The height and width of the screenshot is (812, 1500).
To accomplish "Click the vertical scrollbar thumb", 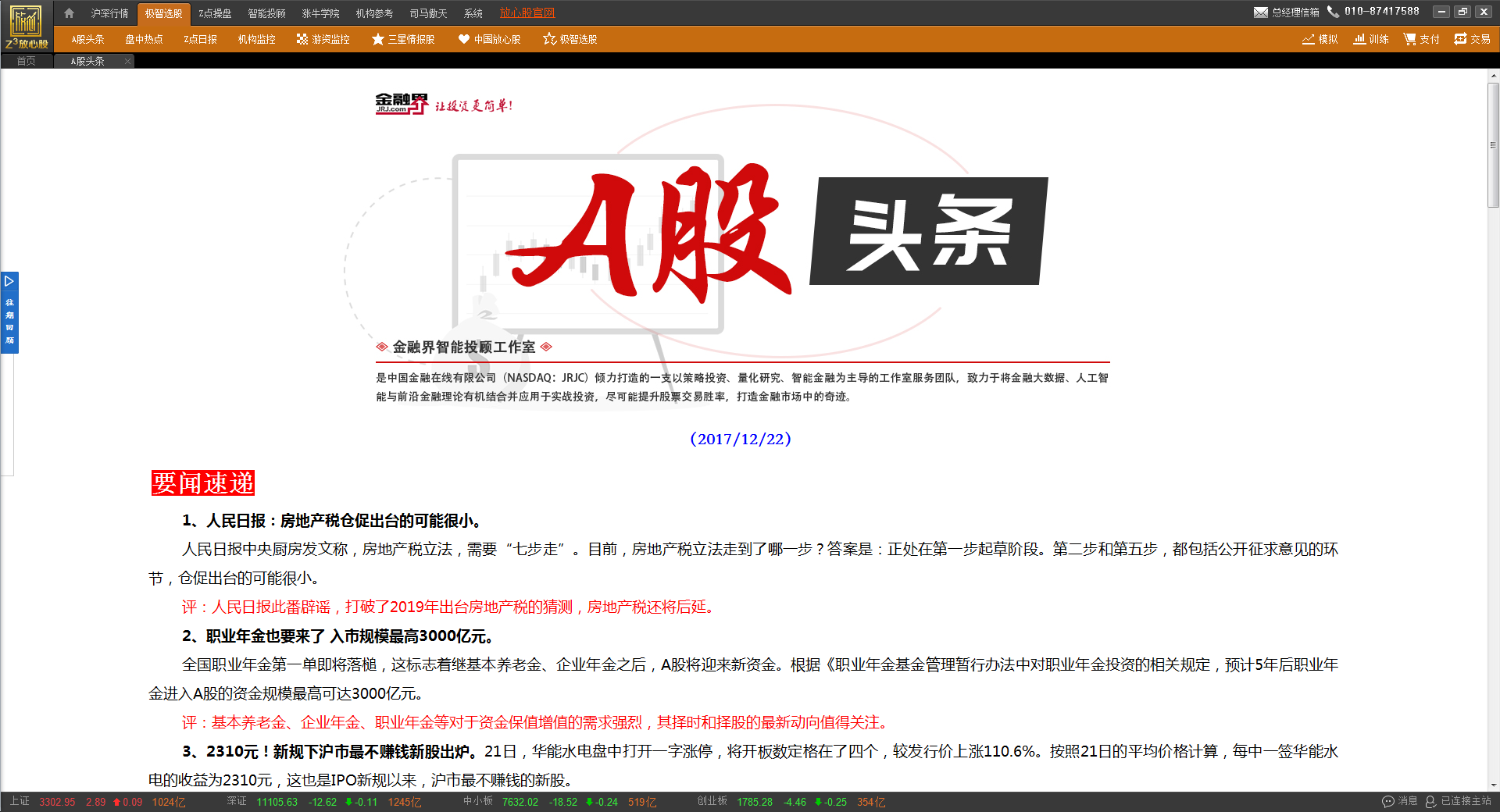I will pyautogui.click(x=1493, y=144).
